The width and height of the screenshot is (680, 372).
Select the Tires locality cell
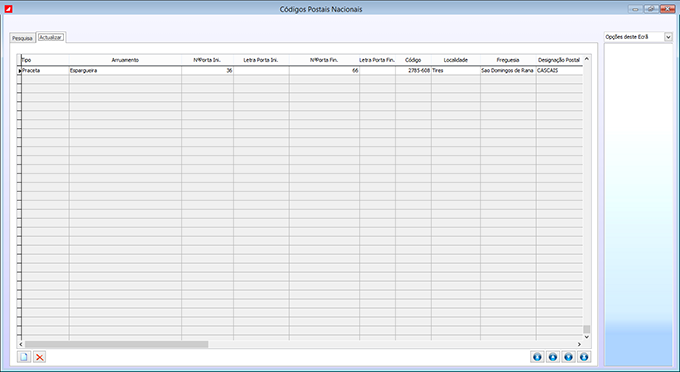point(456,70)
